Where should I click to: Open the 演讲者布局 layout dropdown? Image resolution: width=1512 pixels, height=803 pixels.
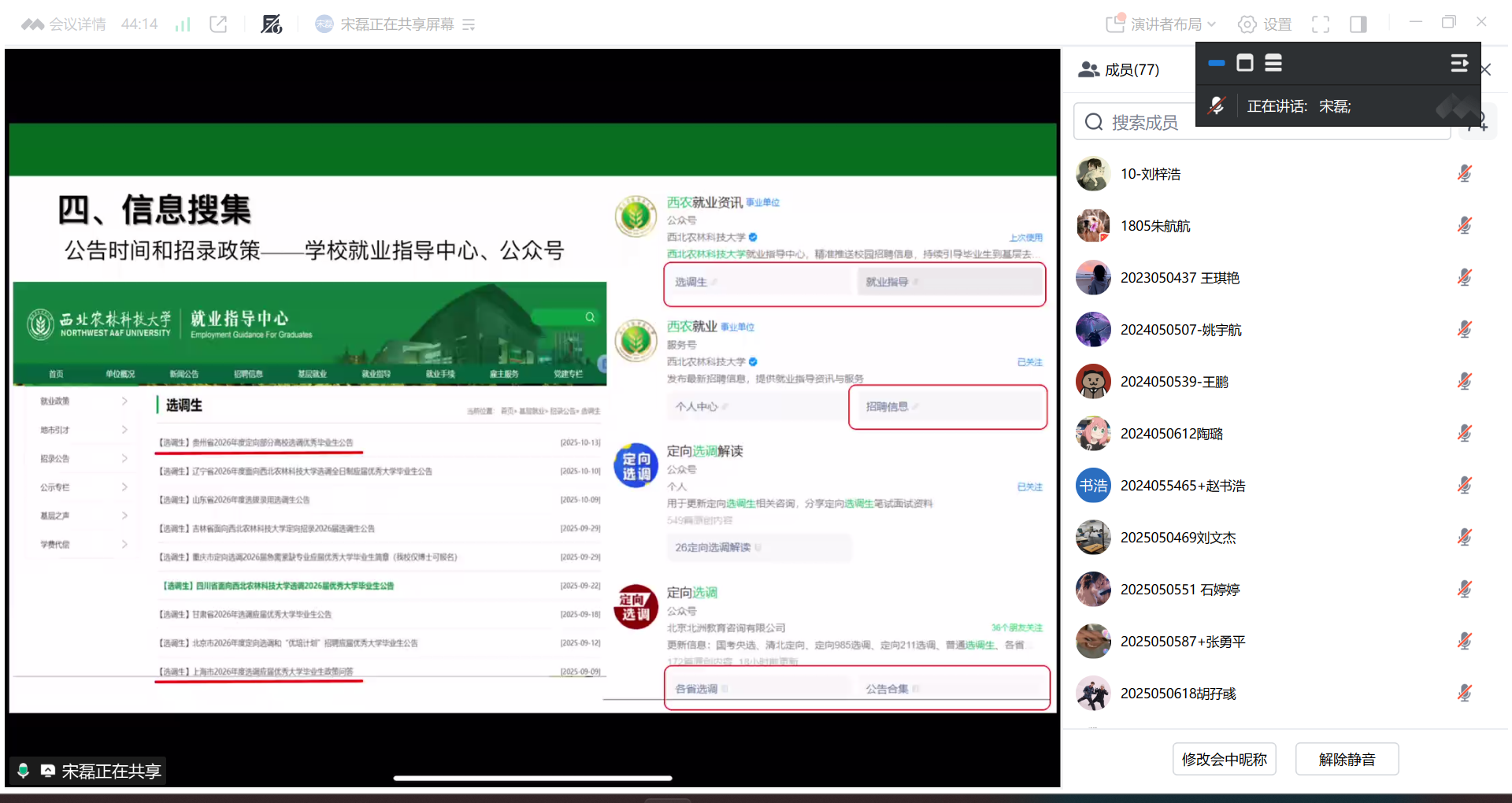tap(1158, 24)
